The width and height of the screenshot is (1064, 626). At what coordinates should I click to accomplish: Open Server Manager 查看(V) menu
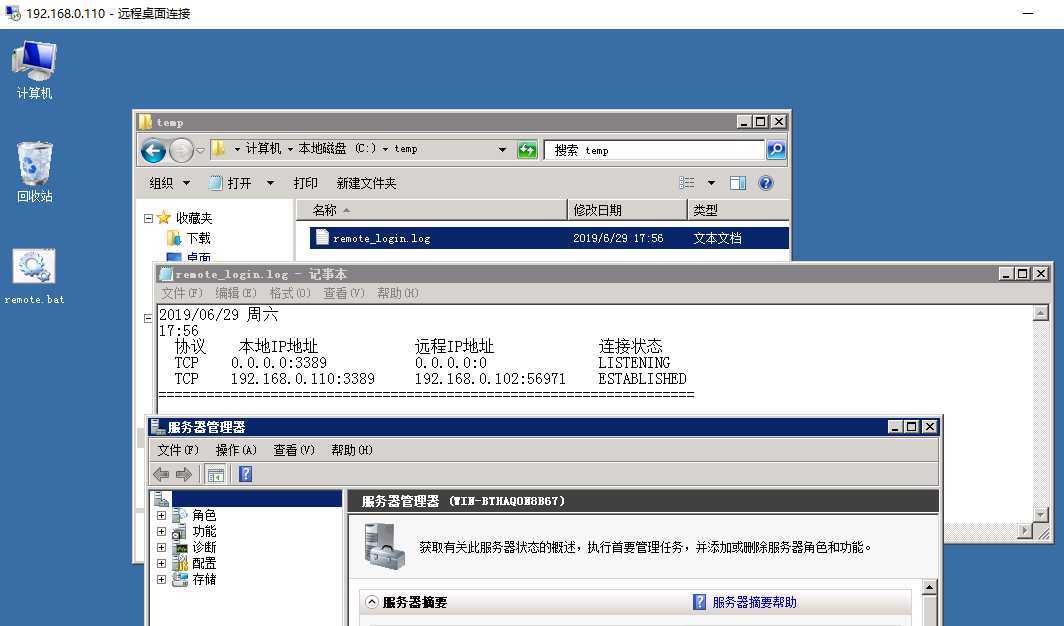[294, 450]
